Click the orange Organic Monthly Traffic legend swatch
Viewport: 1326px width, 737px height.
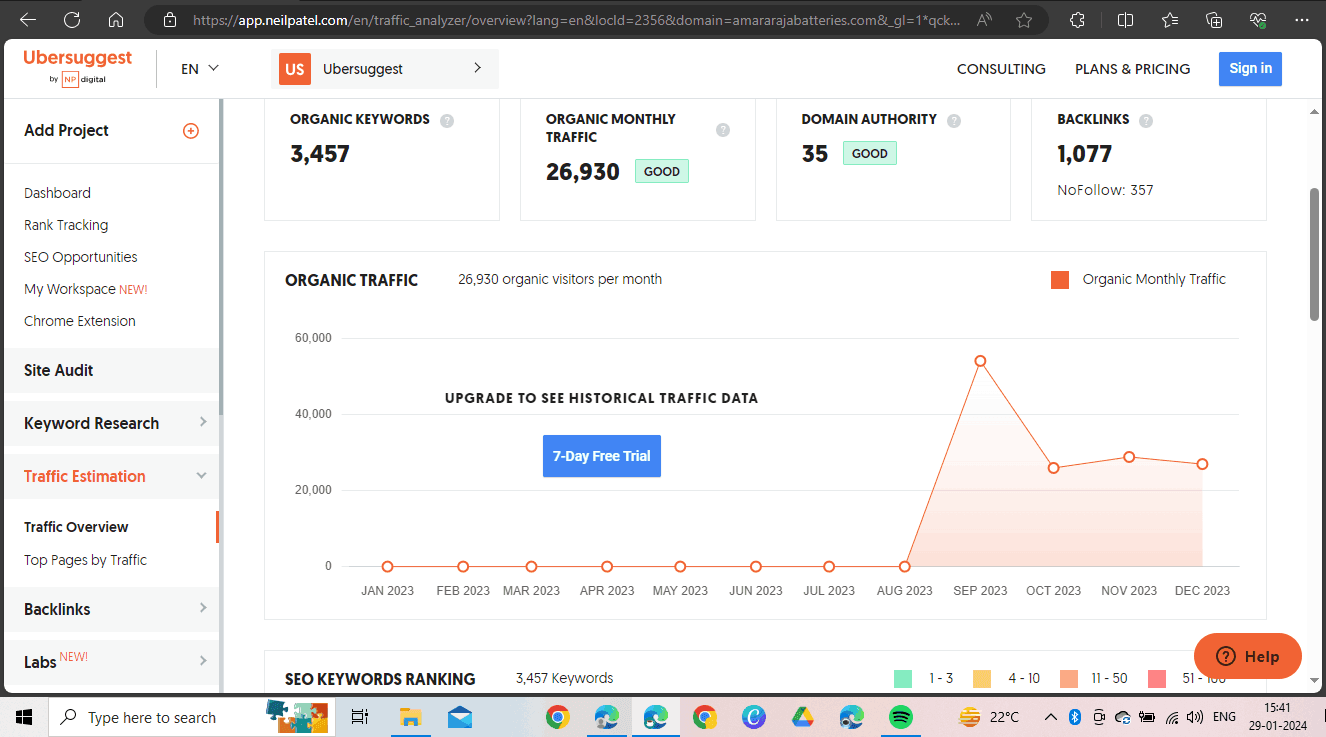[1059, 280]
